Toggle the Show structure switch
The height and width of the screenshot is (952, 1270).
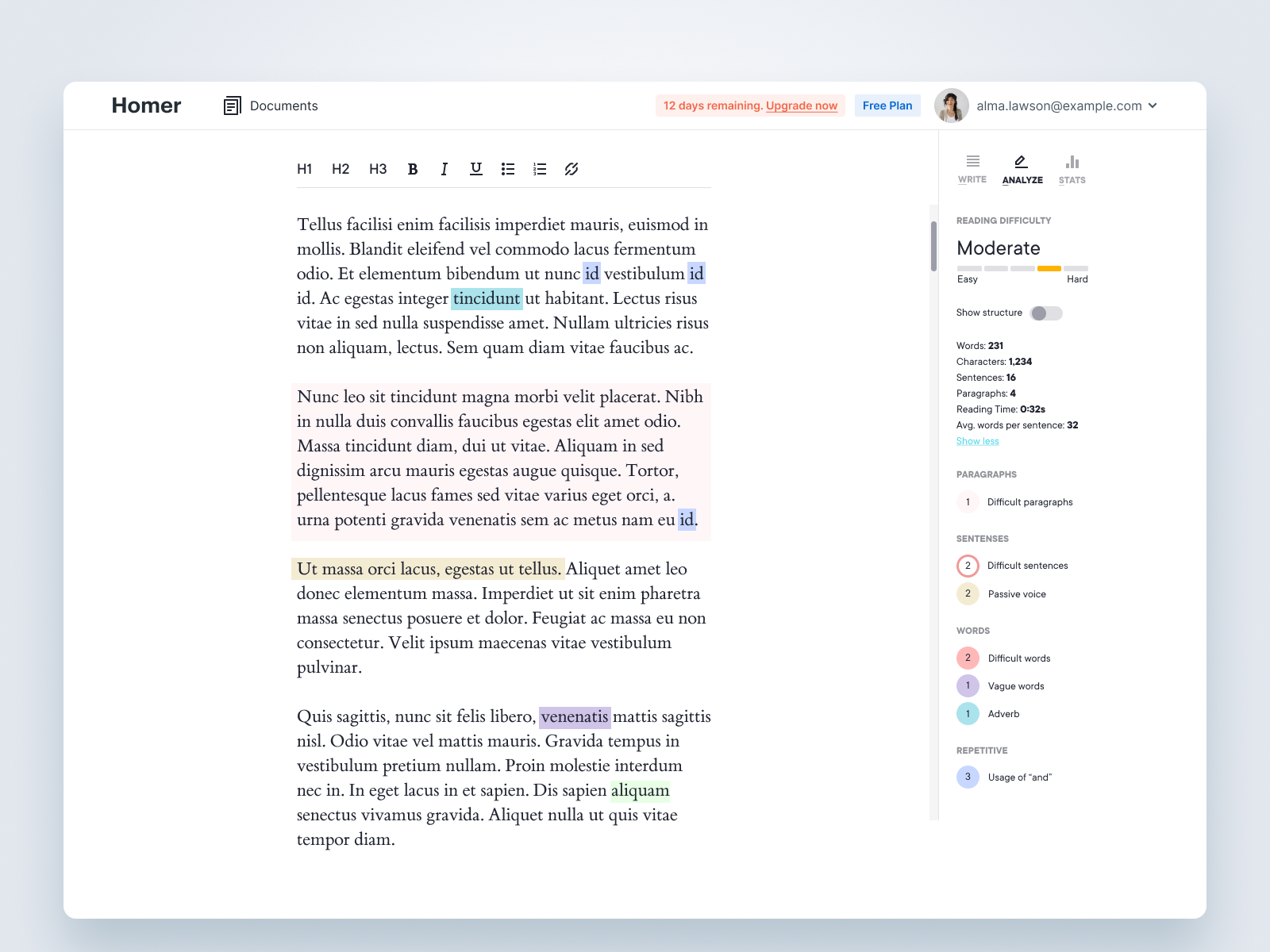[x=1046, y=313]
